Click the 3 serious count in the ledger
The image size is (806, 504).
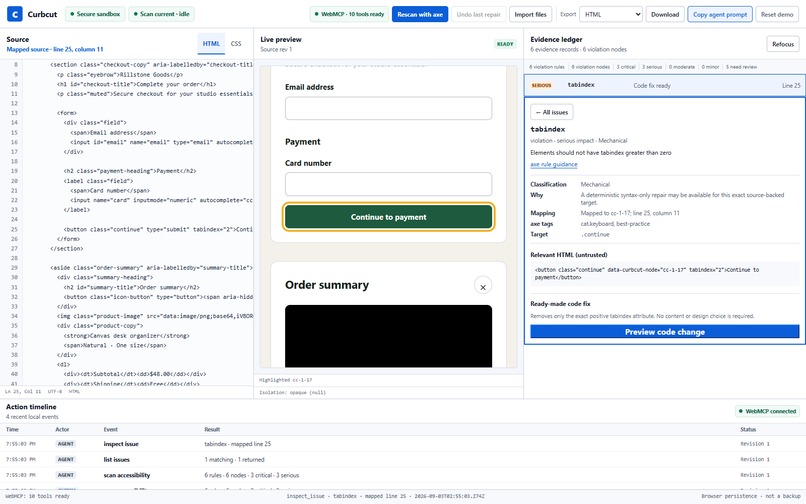click(652, 67)
